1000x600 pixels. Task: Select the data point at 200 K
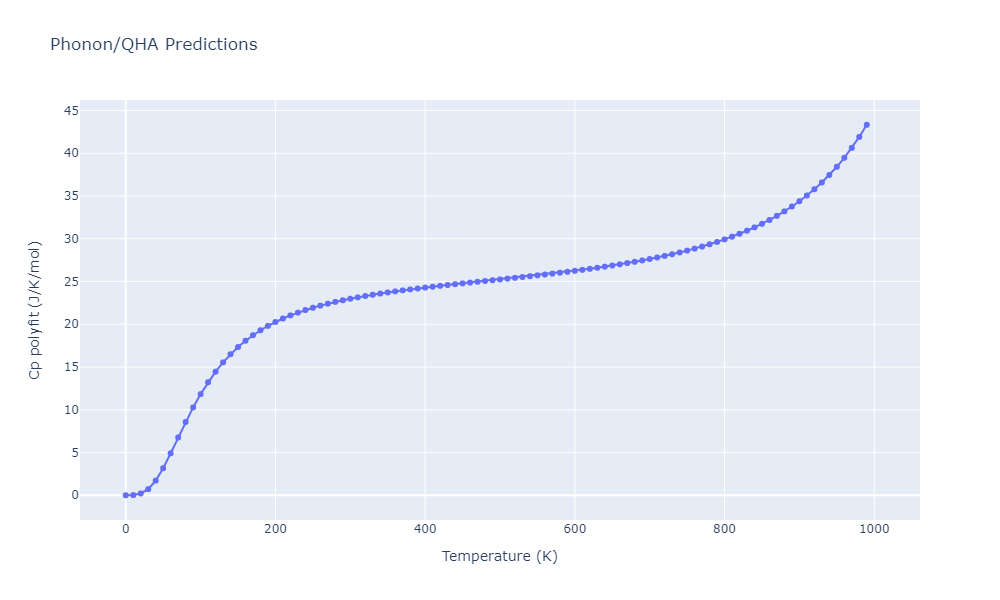pos(275,322)
